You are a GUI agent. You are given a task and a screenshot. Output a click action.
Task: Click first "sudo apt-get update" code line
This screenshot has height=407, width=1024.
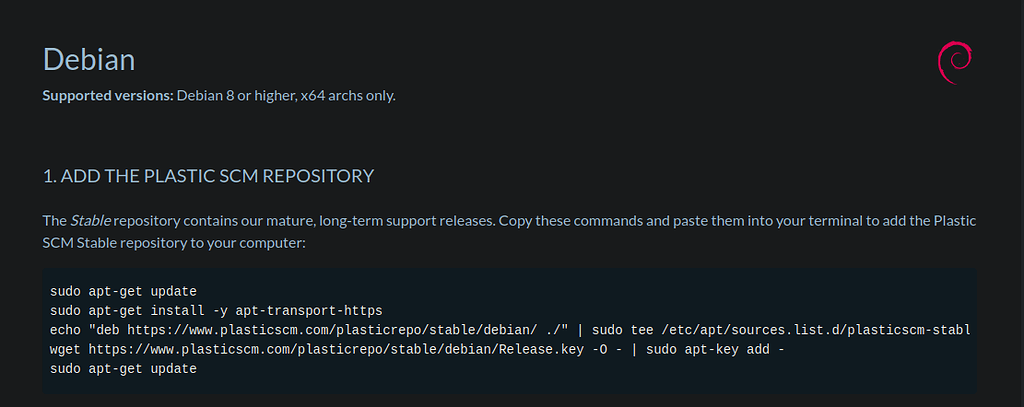pyautogui.click(x=123, y=291)
